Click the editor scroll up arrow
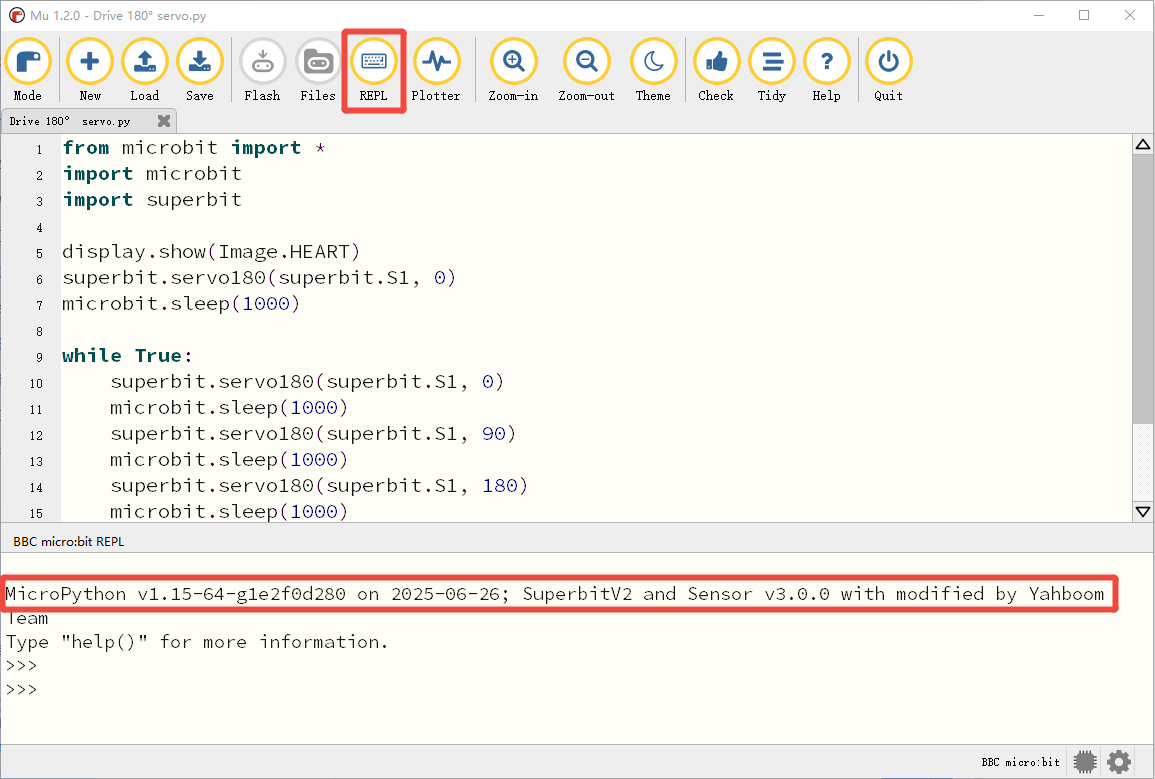1155x779 pixels. (x=1142, y=144)
